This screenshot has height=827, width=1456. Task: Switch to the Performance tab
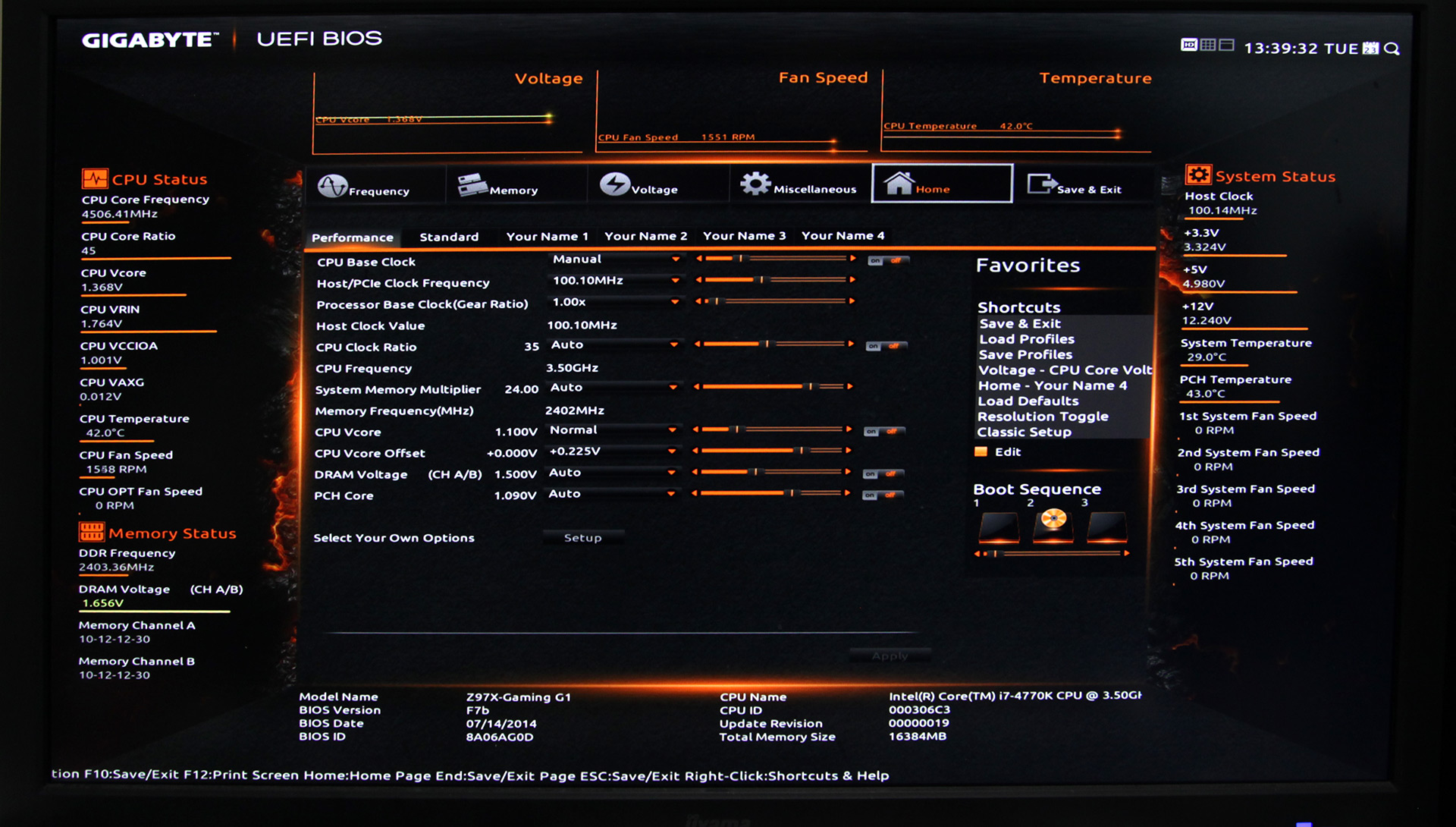click(x=353, y=237)
